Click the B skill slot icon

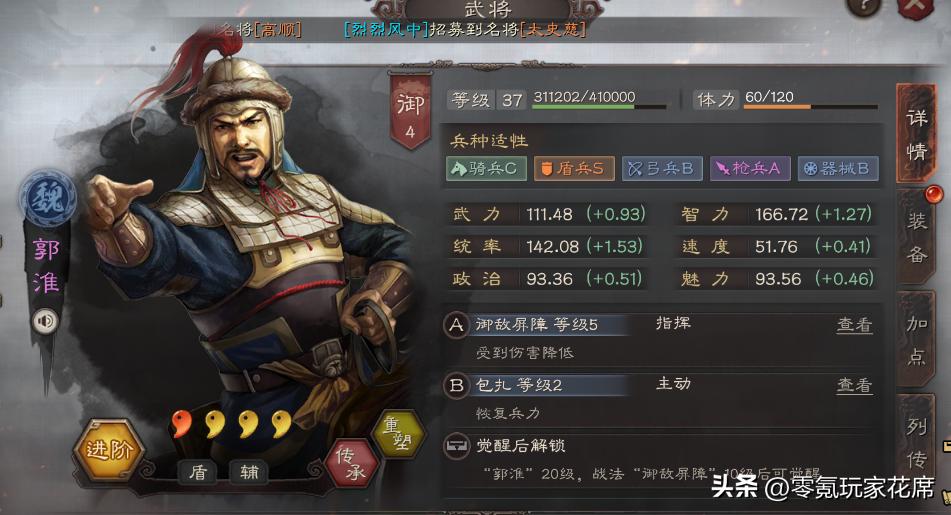coord(456,385)
